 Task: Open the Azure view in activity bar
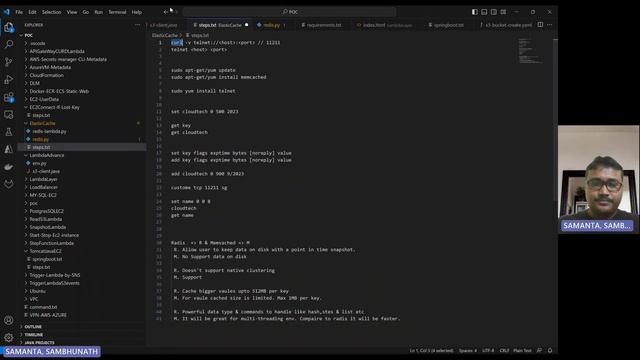[x=9, y=149]
